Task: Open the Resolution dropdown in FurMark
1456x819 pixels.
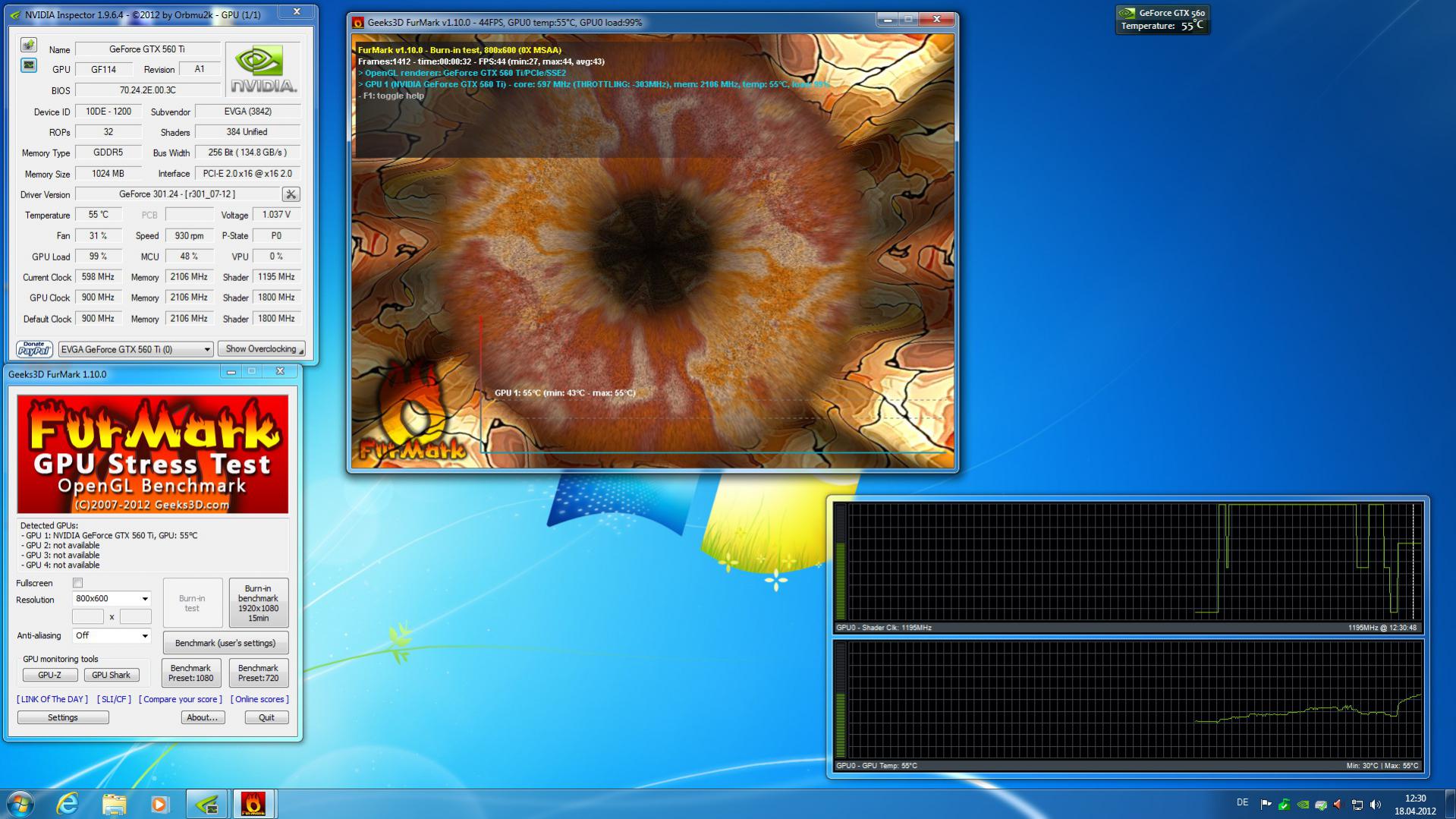Action: [x=112, y=599]
